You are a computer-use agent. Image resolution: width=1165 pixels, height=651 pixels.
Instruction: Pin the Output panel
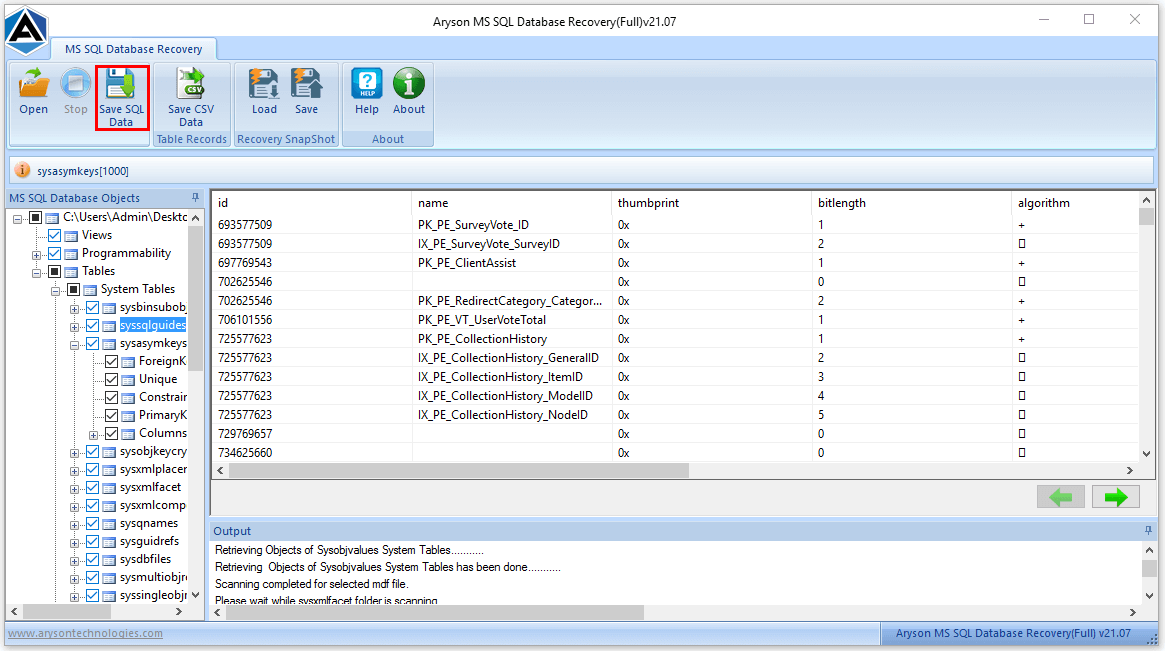pyautogui.click(x=1148, y=531)
